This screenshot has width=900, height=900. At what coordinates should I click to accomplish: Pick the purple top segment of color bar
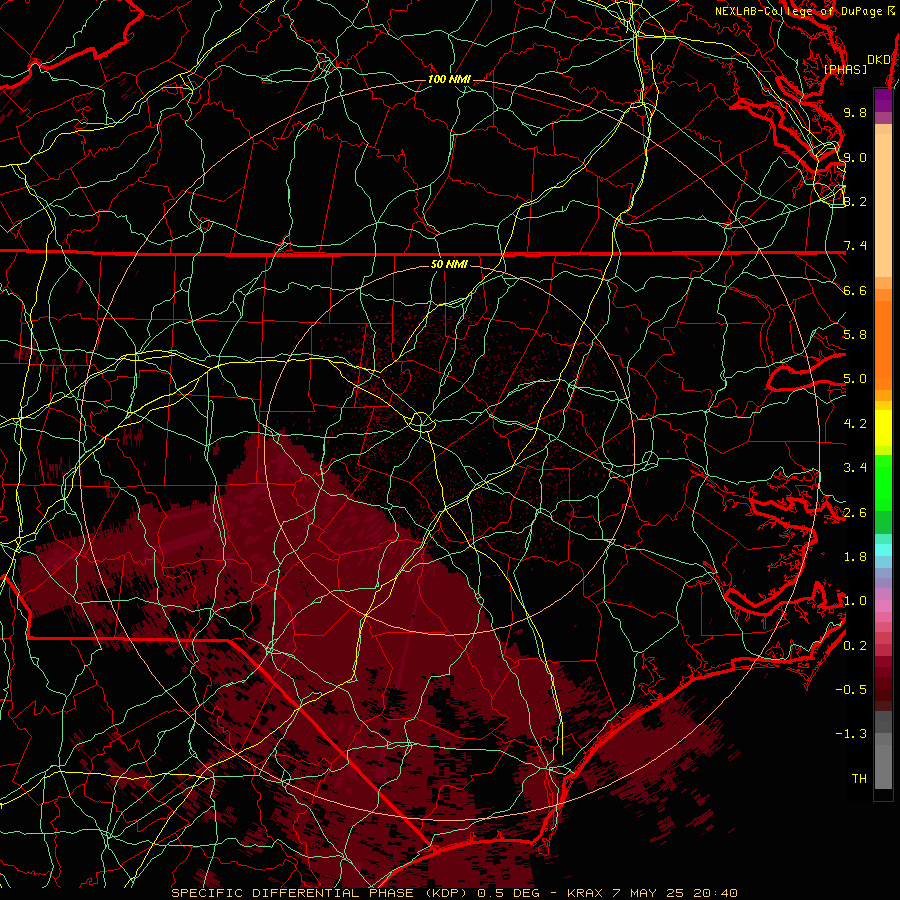(883, 100)
